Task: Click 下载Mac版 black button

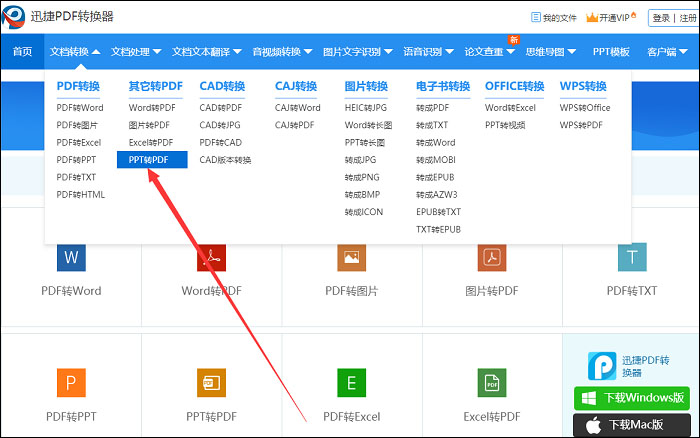Action: click(x=632, y=425)
